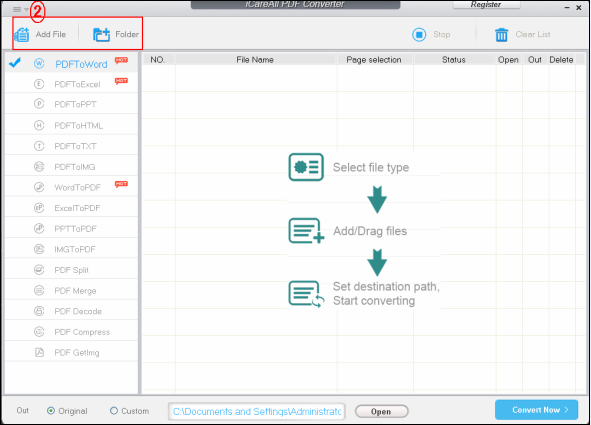
Task: Choose IMGToPDF in sidebar
Action: [72, 249]
